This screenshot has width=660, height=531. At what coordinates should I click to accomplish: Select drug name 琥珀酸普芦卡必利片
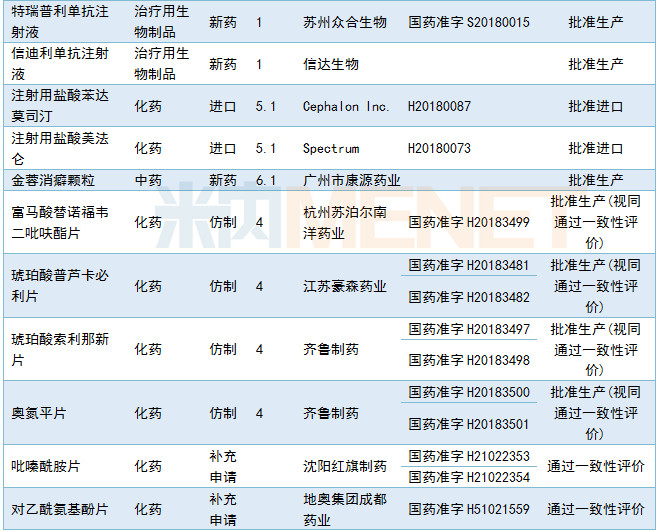[x=60, y=286]
